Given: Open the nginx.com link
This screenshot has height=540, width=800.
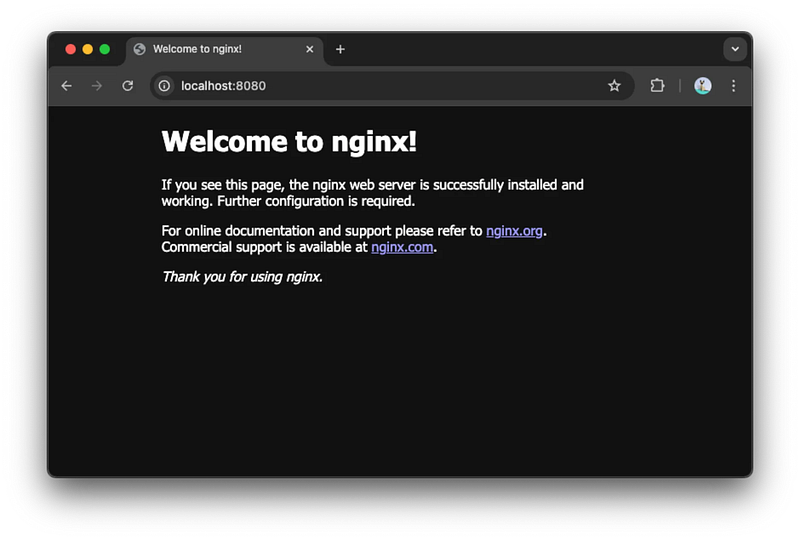Looking at the screenshot, I should coord(402,247).
